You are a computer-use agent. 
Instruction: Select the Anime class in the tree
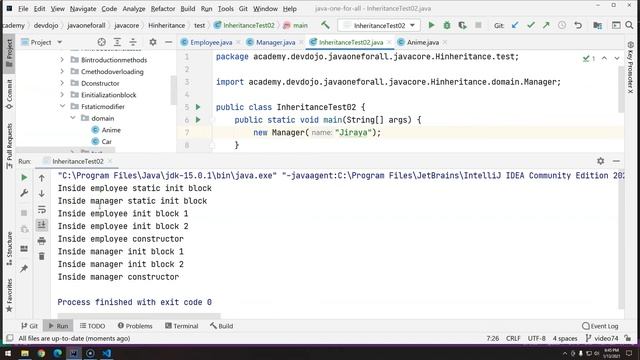tap(111, 130)
